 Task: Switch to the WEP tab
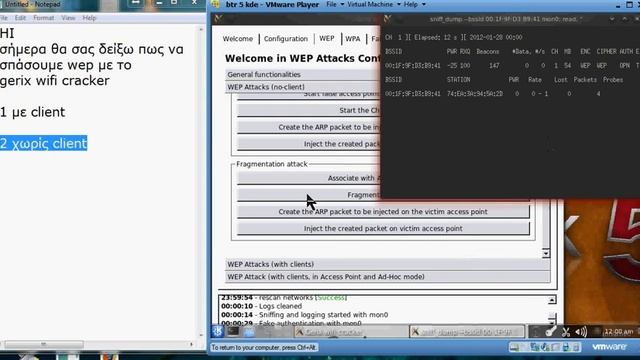(327, 38)
